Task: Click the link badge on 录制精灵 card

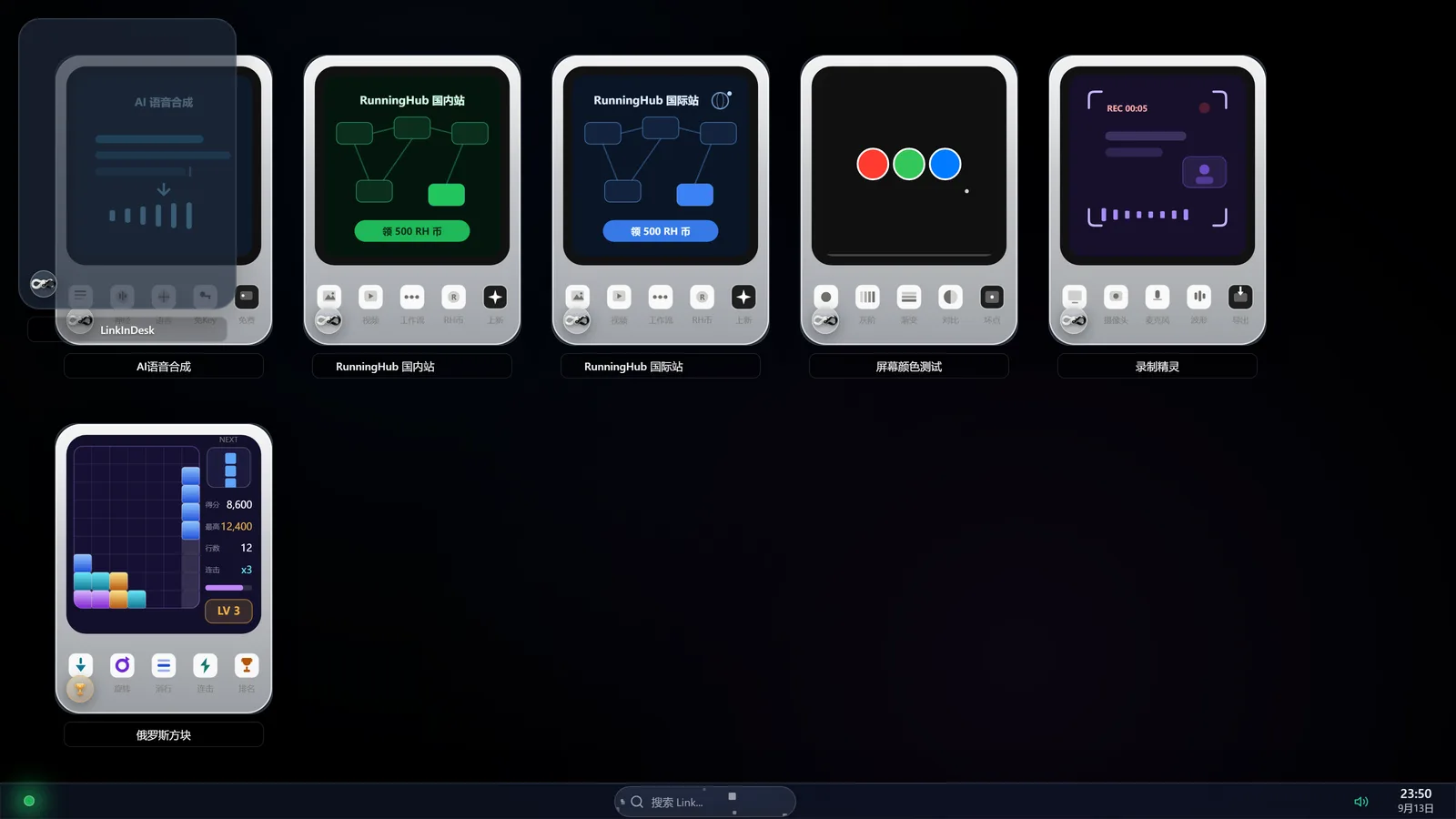Action: pos(1074,320)
